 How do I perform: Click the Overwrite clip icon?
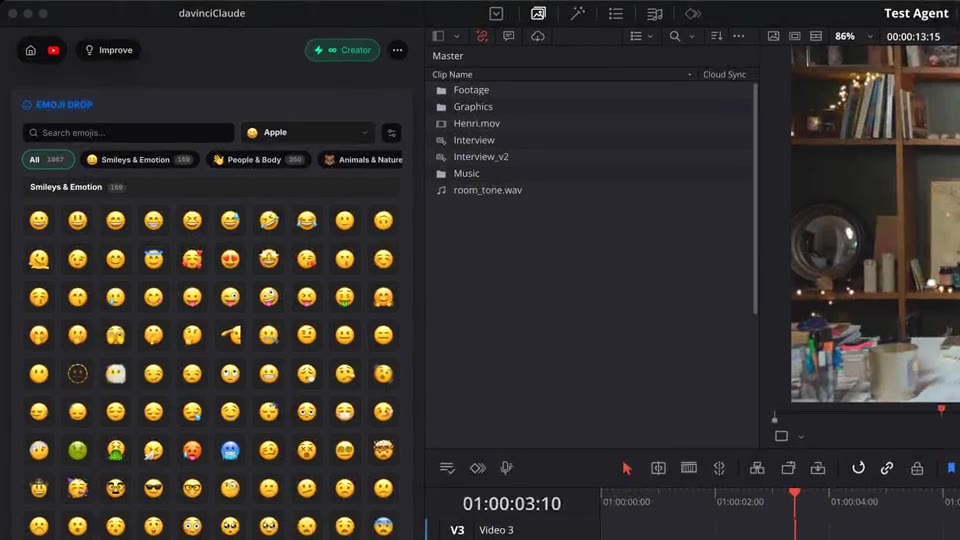tap(788, 468)
